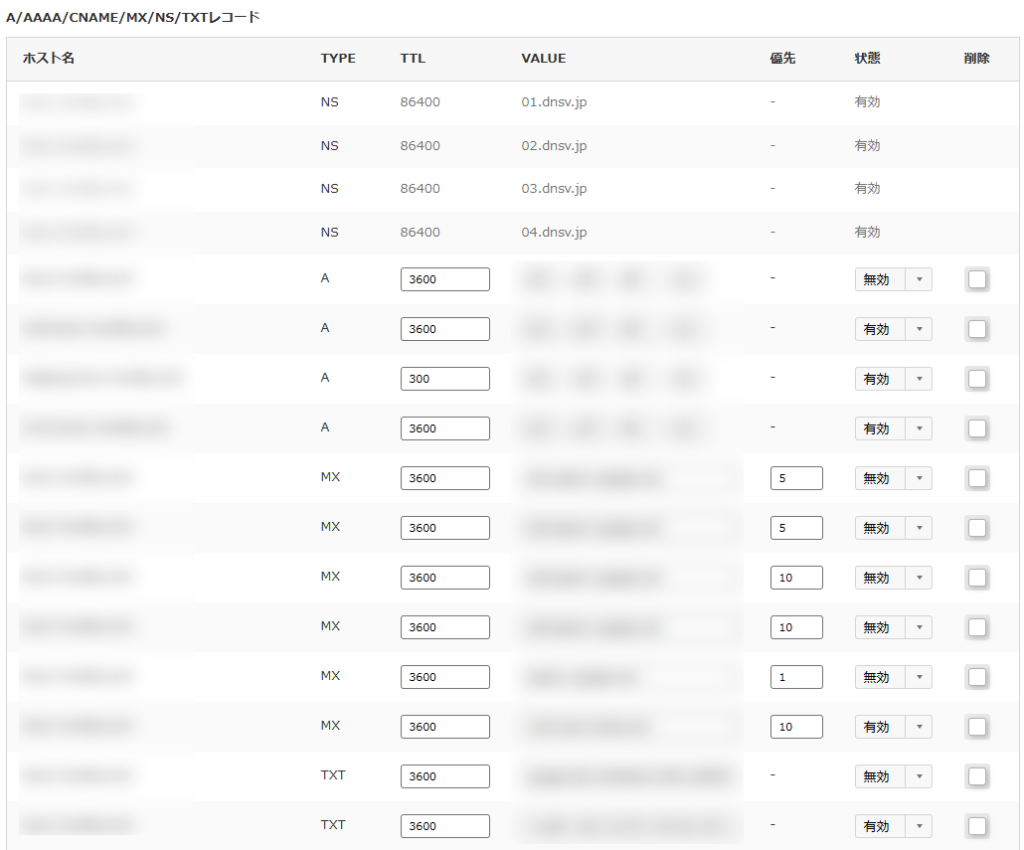1024x850 pixels.
Task: Click the 01.dnsv.jp NS value
Action: tap(553, 102)
